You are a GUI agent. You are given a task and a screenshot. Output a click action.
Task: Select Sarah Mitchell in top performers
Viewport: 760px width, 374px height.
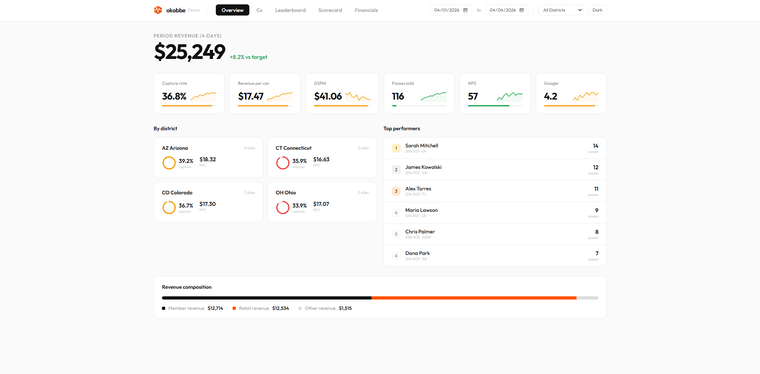[x=495, y=148]
